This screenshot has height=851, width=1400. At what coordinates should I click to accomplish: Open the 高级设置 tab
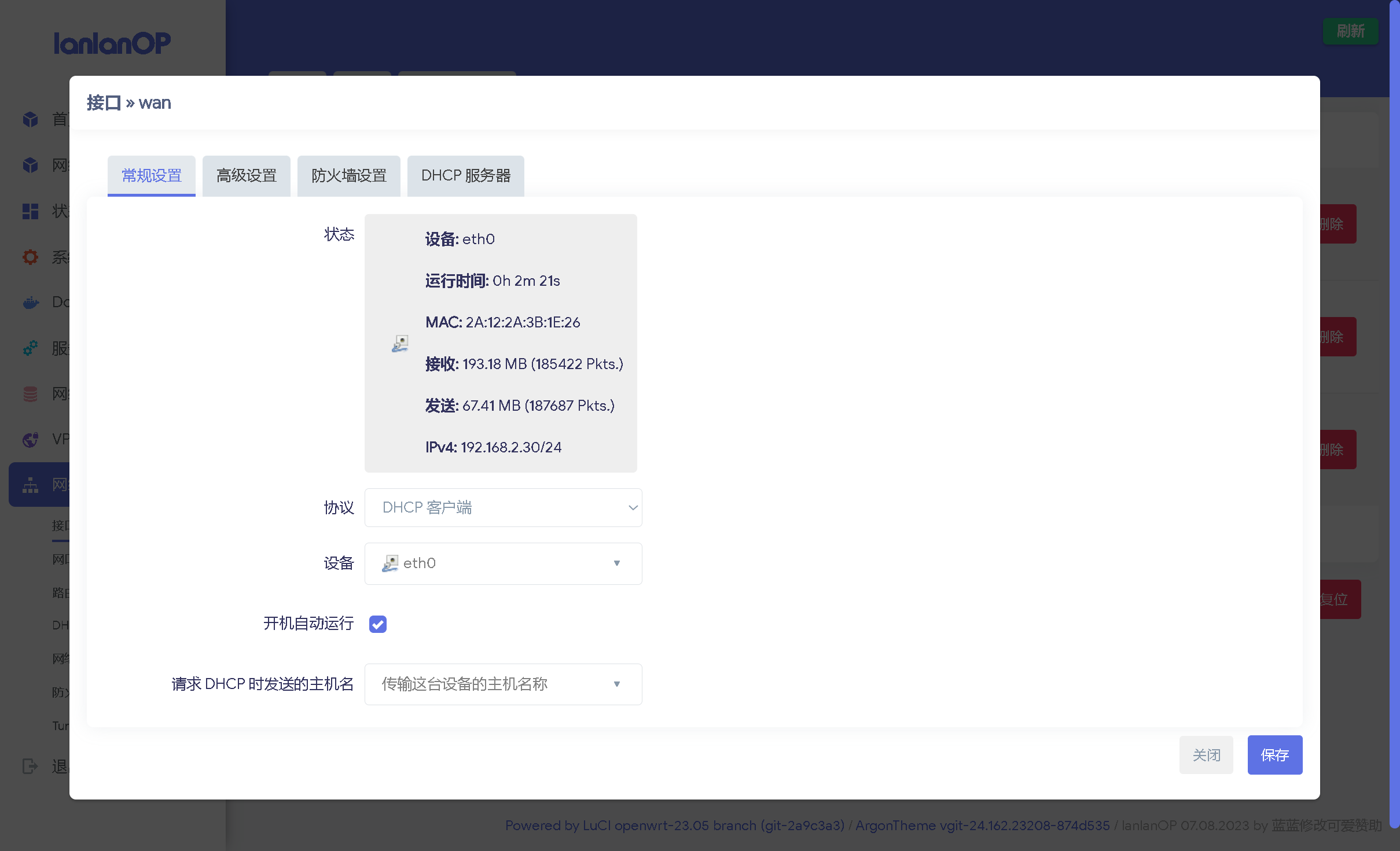click(247, 175)
